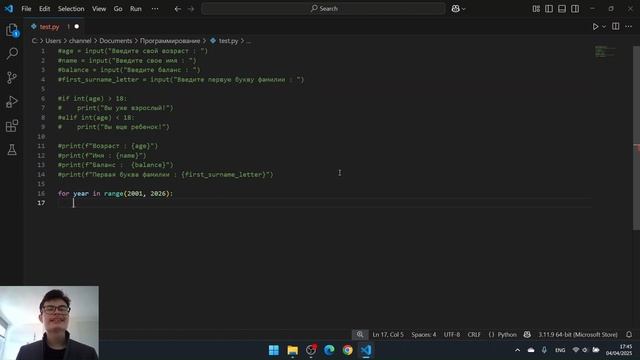Click the test.py breadcrumb item
The width and height of the screenshot is (640, 360).
tap(224, 41)
